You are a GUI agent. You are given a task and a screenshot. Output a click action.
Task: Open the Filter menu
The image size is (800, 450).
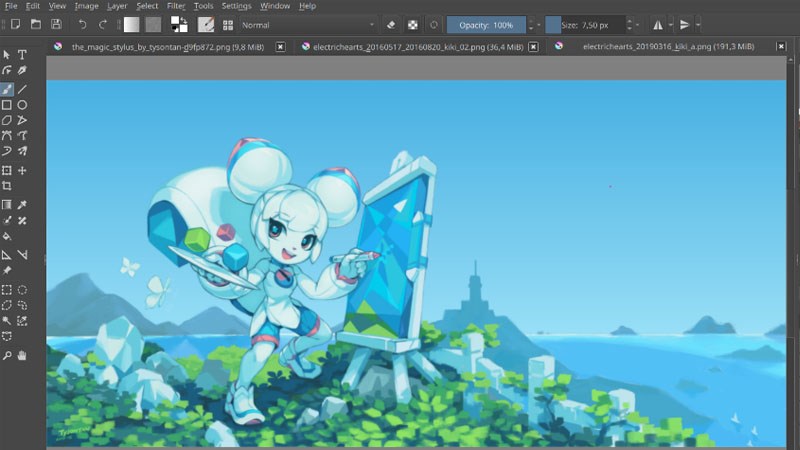click(x=176, y=6)
